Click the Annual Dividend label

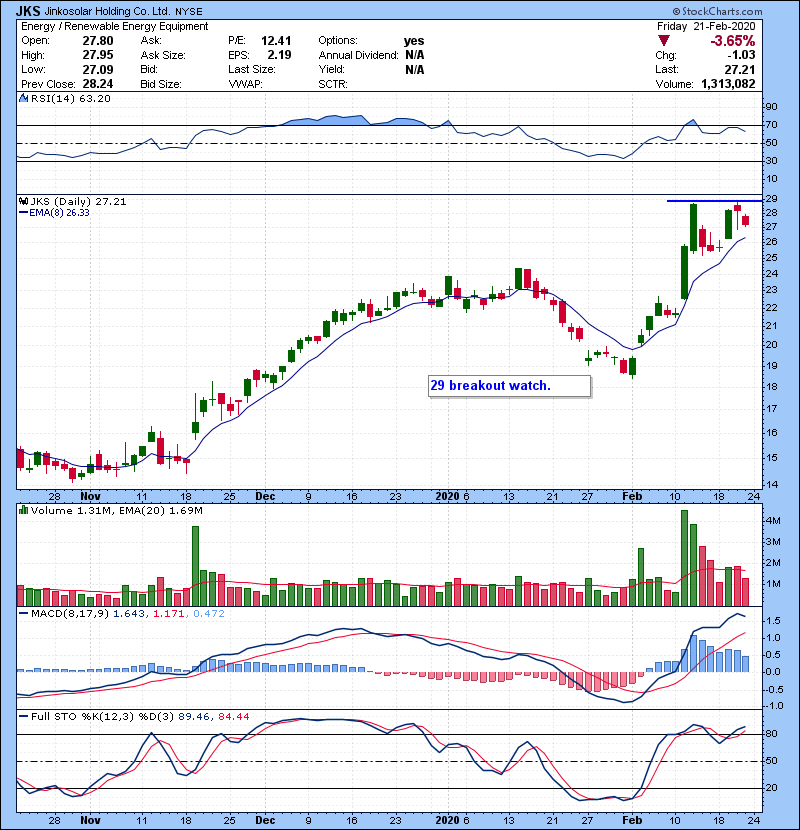click(x=358, y=55)
